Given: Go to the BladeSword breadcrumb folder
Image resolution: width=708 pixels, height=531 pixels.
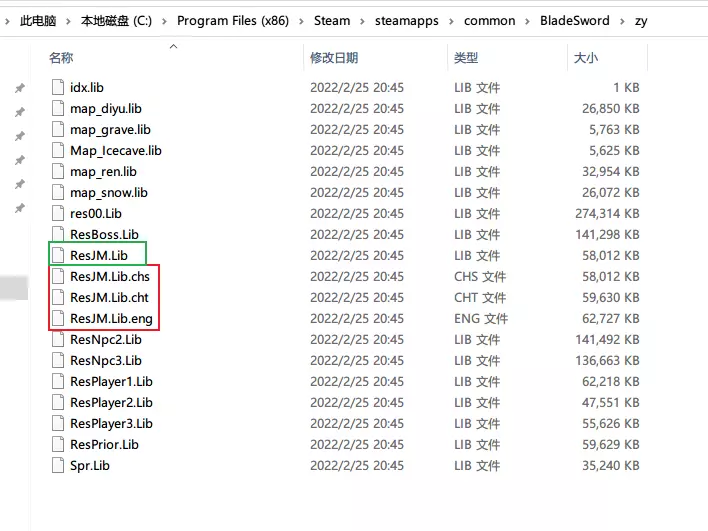Looking at the screenshot, I should pyautogui.click(x=575, y=21).
